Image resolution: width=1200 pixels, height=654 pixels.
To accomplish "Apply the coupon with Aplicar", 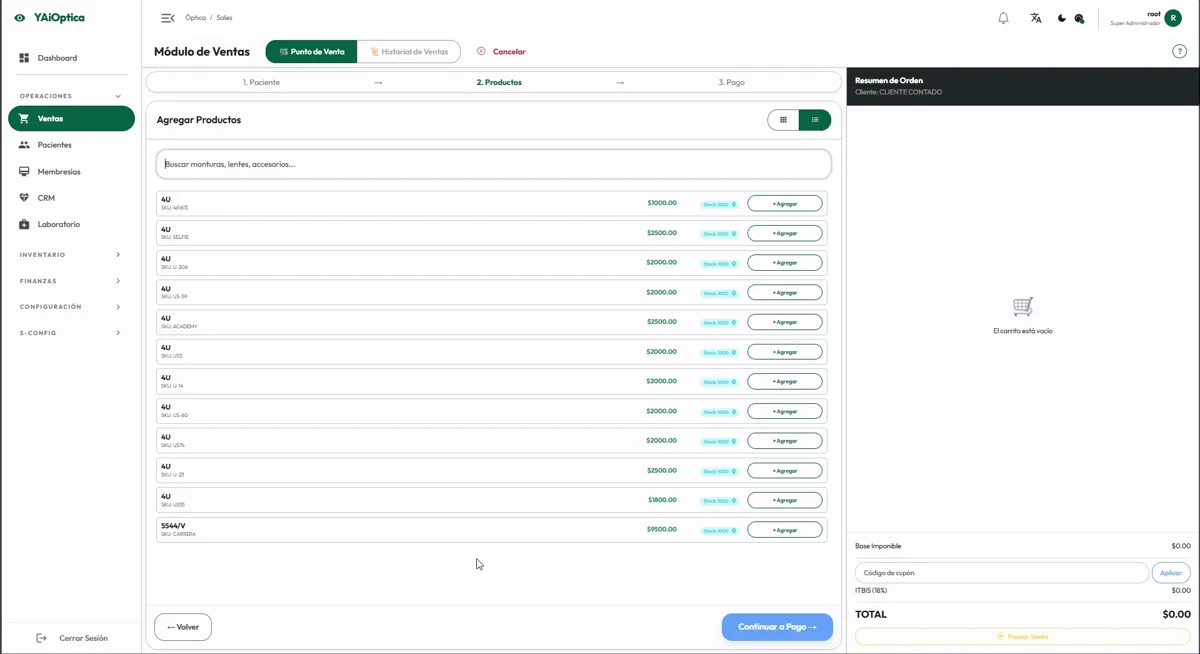I will point(1171,573).
